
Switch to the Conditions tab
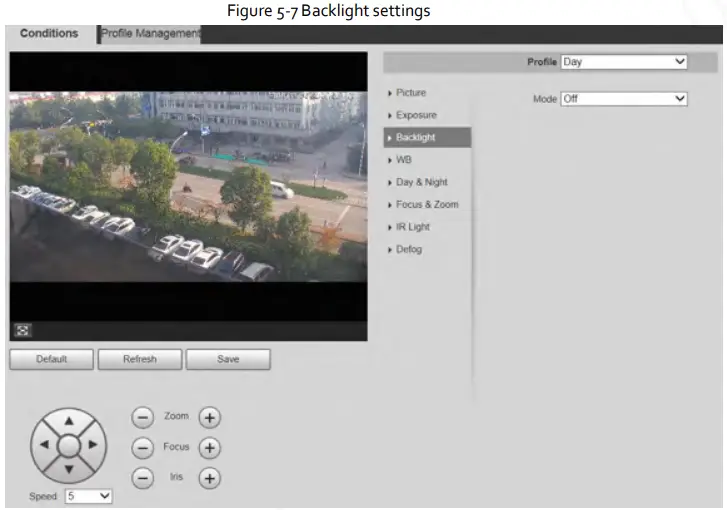[x=49, y=33]
